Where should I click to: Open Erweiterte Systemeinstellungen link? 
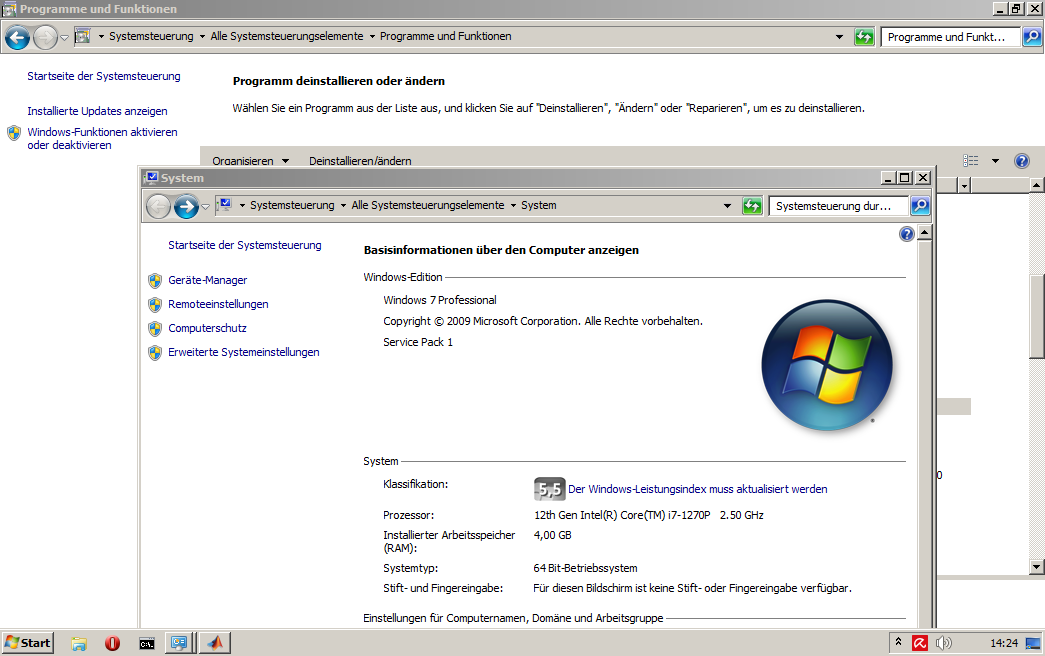pyautogui.click(x=243, y=352)
